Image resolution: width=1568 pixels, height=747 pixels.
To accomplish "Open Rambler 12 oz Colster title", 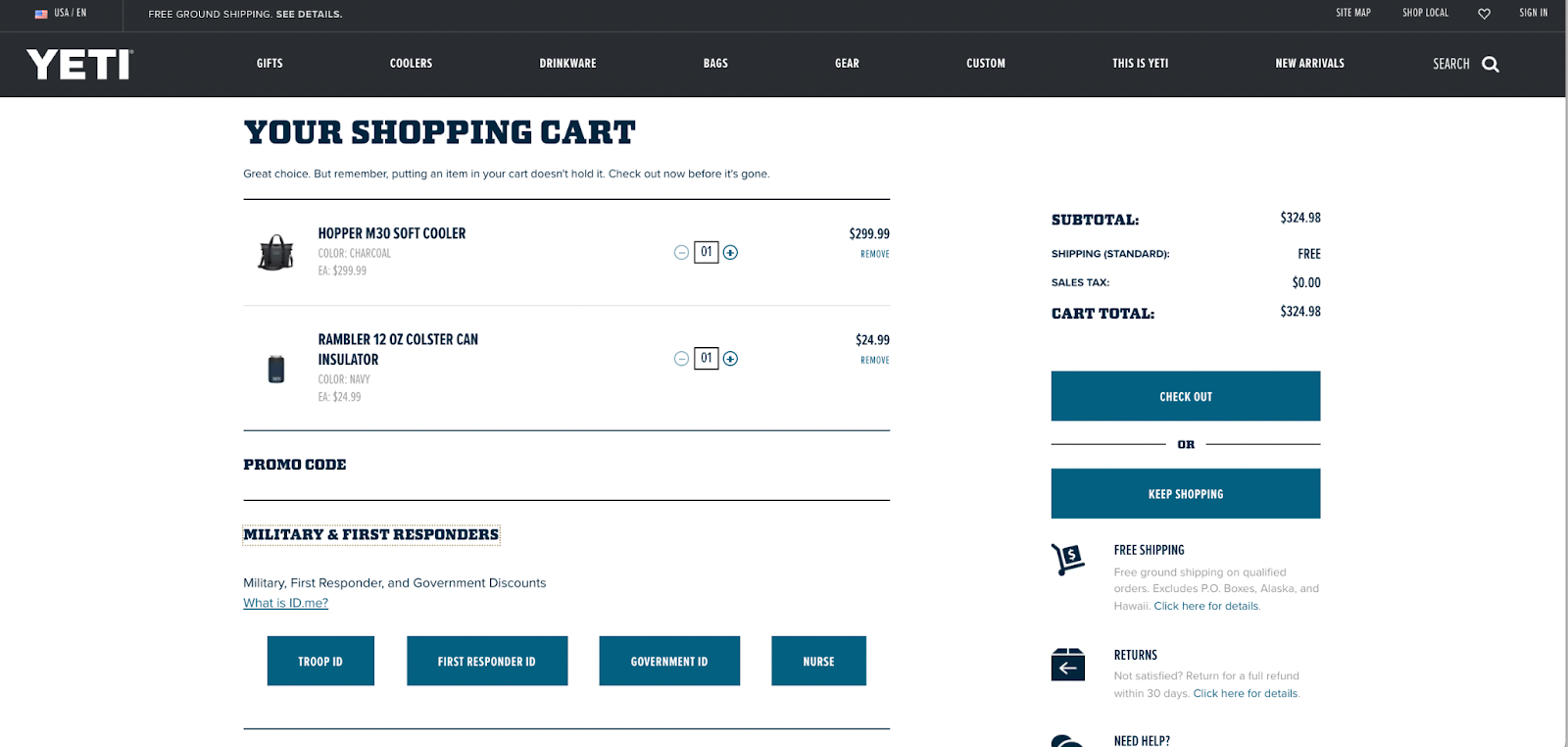I will click(x=398, y=349).
